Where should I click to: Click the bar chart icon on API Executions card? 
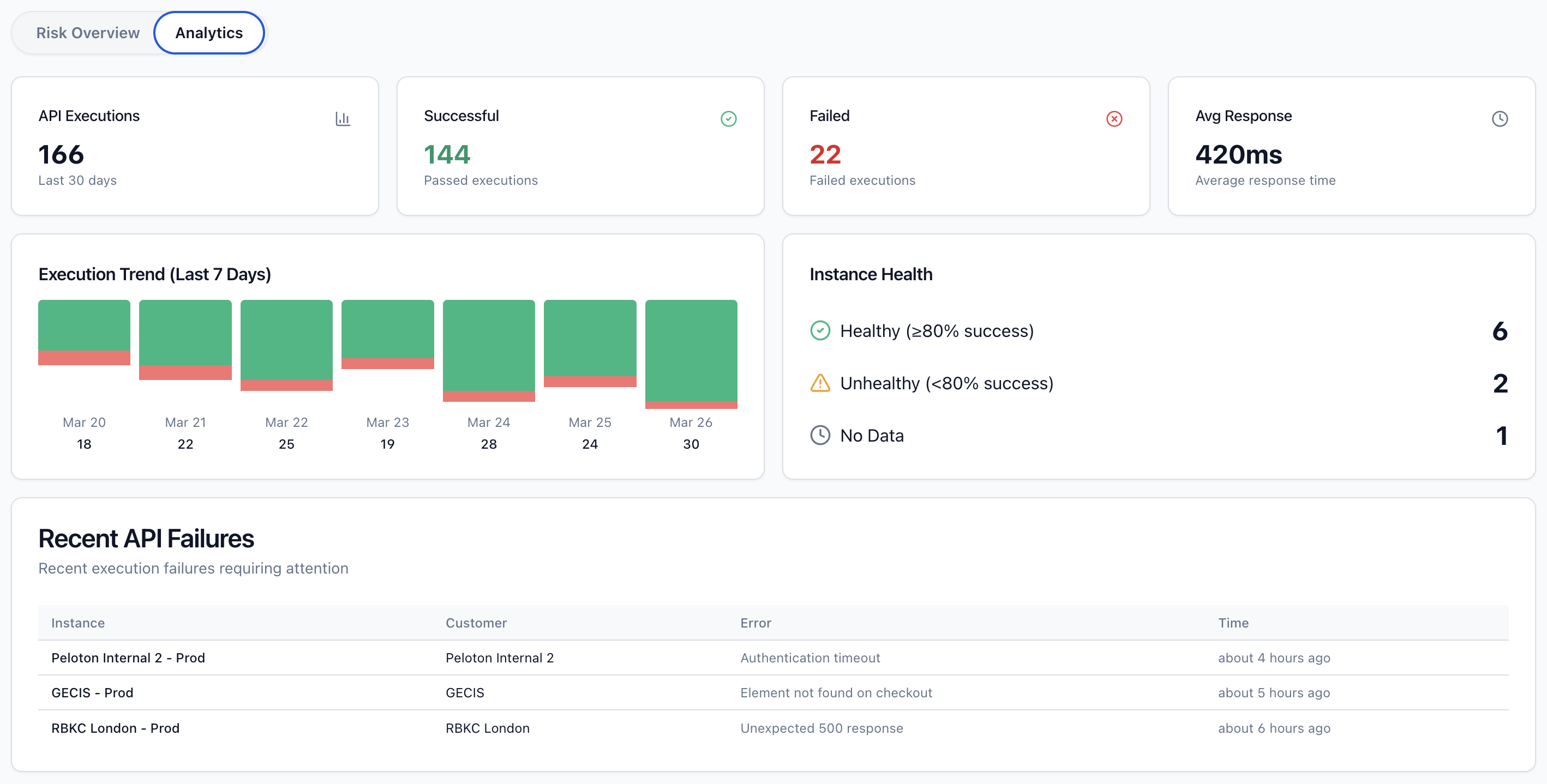[x=343, y=119]
